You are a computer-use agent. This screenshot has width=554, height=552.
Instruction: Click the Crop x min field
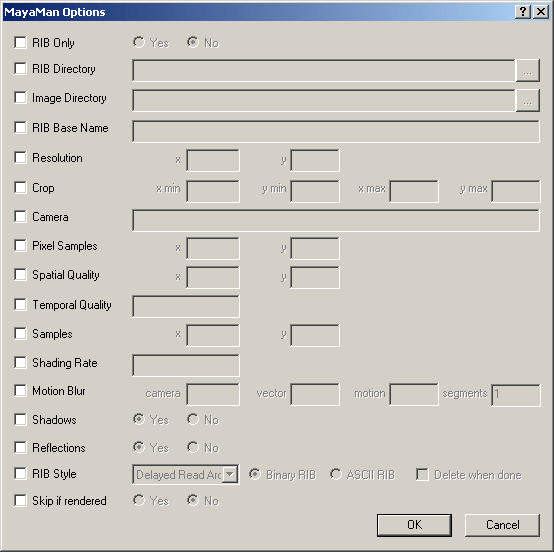[213, 191]
